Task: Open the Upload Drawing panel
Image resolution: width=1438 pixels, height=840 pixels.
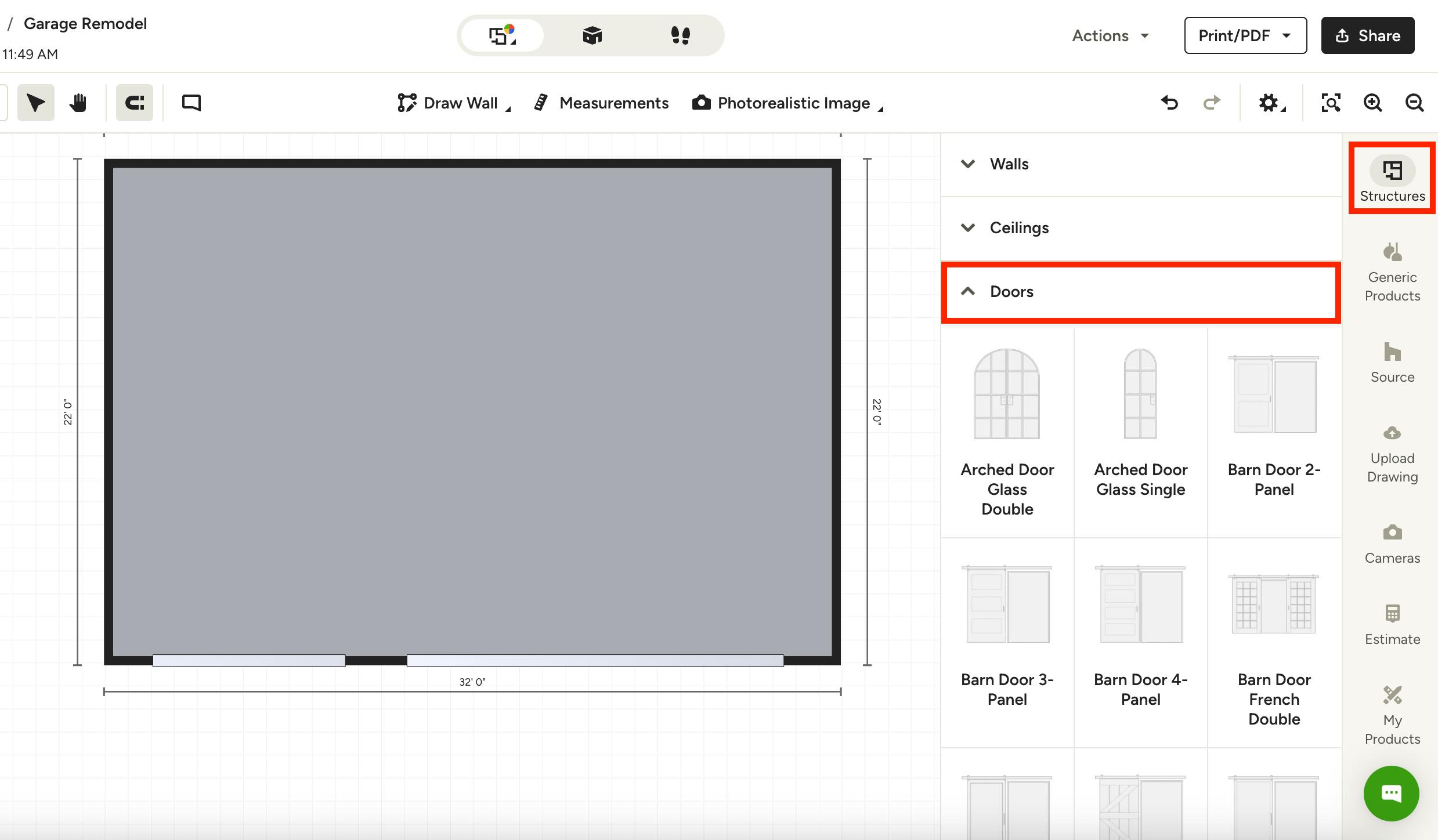Action: [x=1392, y=454]
